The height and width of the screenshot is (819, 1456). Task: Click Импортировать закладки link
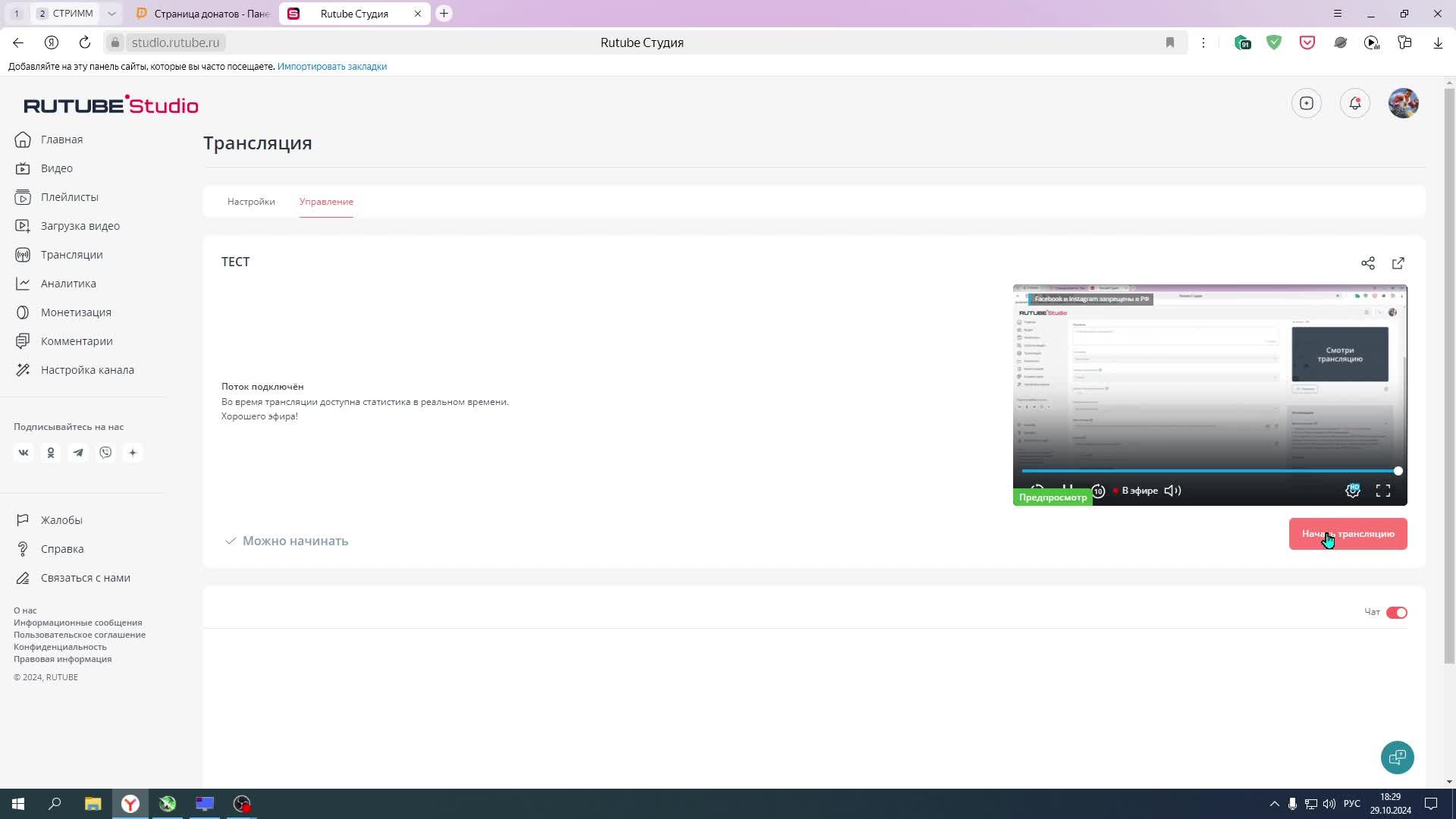[x=332, y=67]
